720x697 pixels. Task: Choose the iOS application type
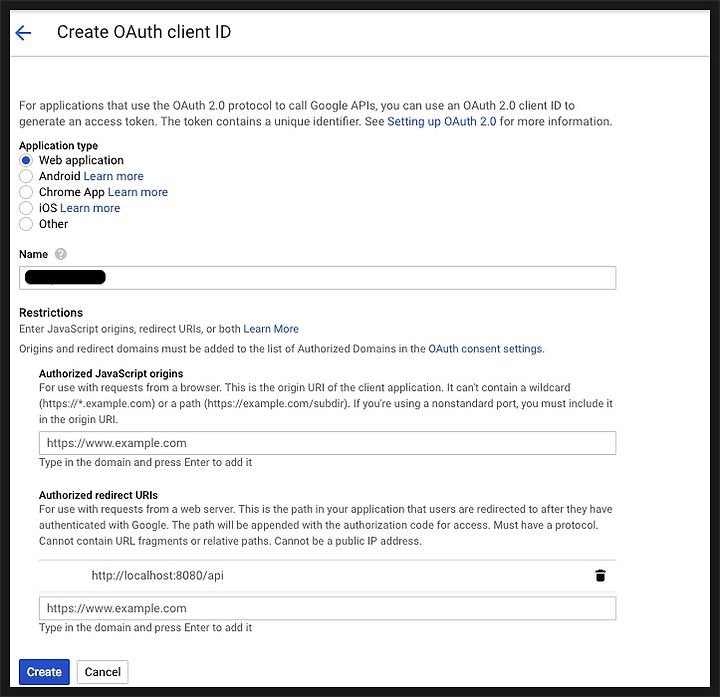(26, 208)
